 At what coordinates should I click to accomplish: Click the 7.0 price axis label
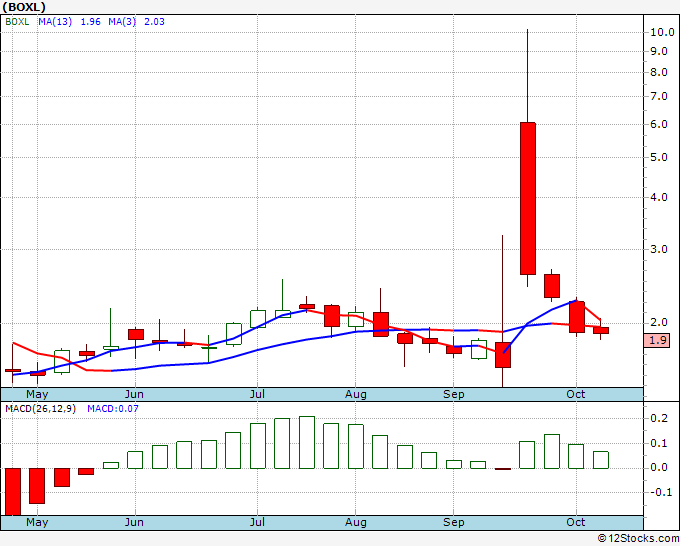(659, 96)
